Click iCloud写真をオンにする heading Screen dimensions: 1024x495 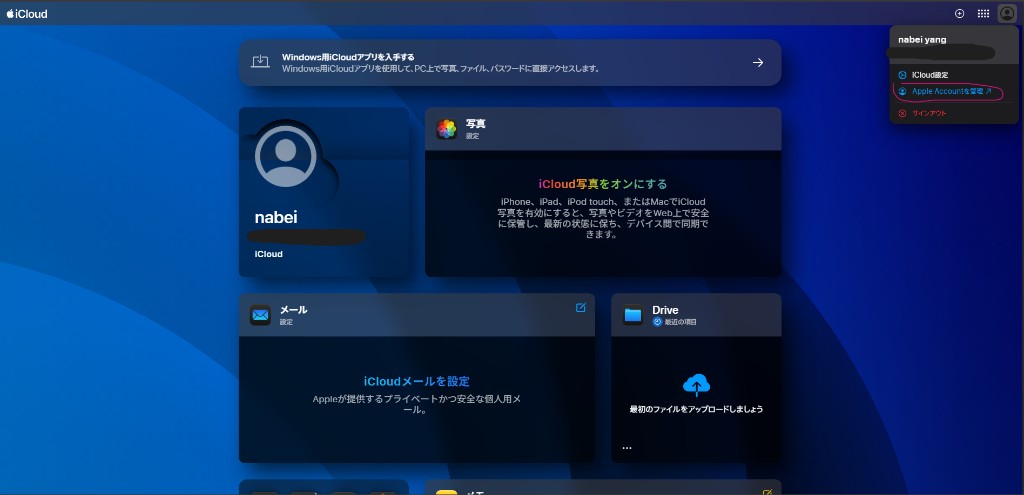point(603,184)
